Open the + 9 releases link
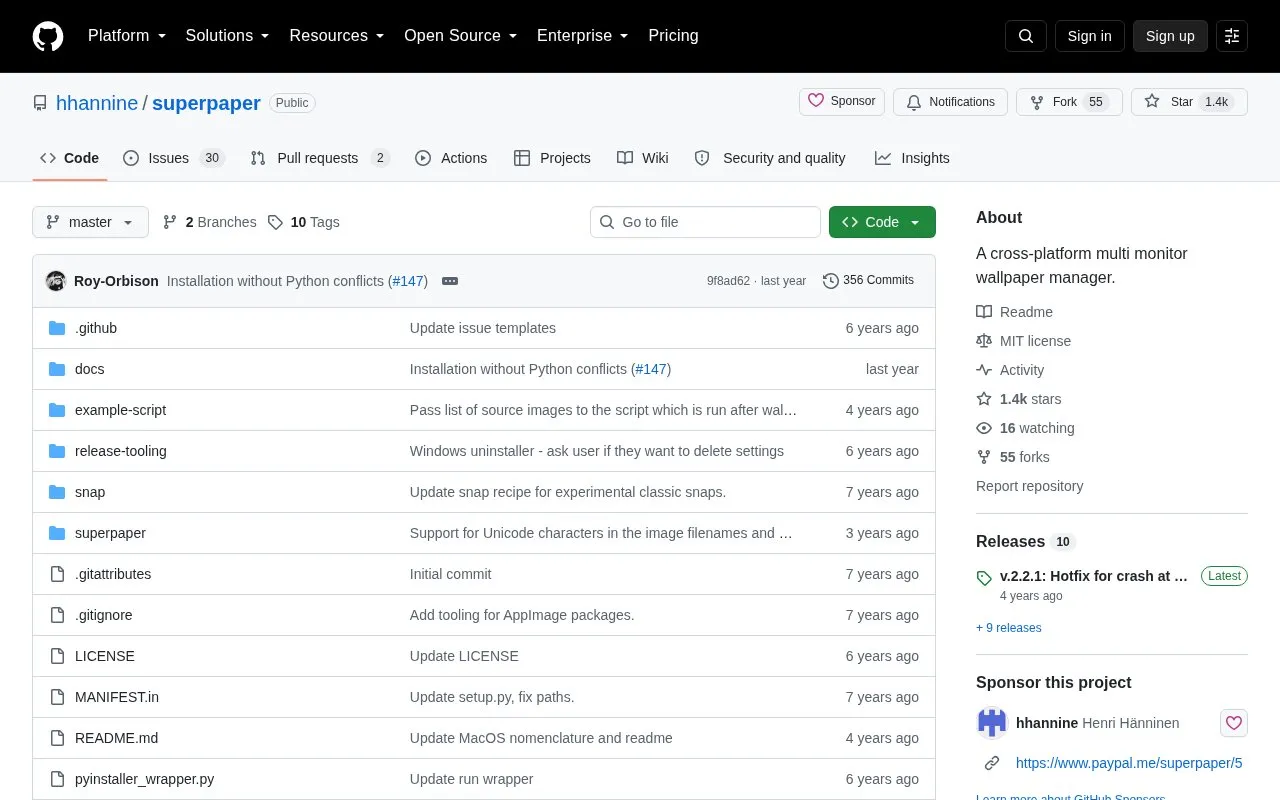Image resolution: width=1280 pixels, height=800 pixels. pyautogui.click(x=1009, y=628)
